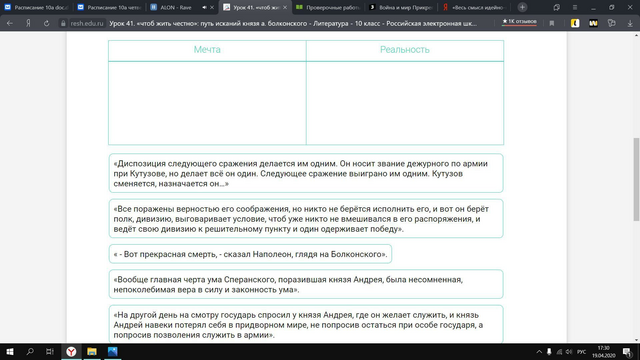Screen dimensions: 640x360
Task: Select the «На другой день на смотру» card
Action: tap(306, 324)
